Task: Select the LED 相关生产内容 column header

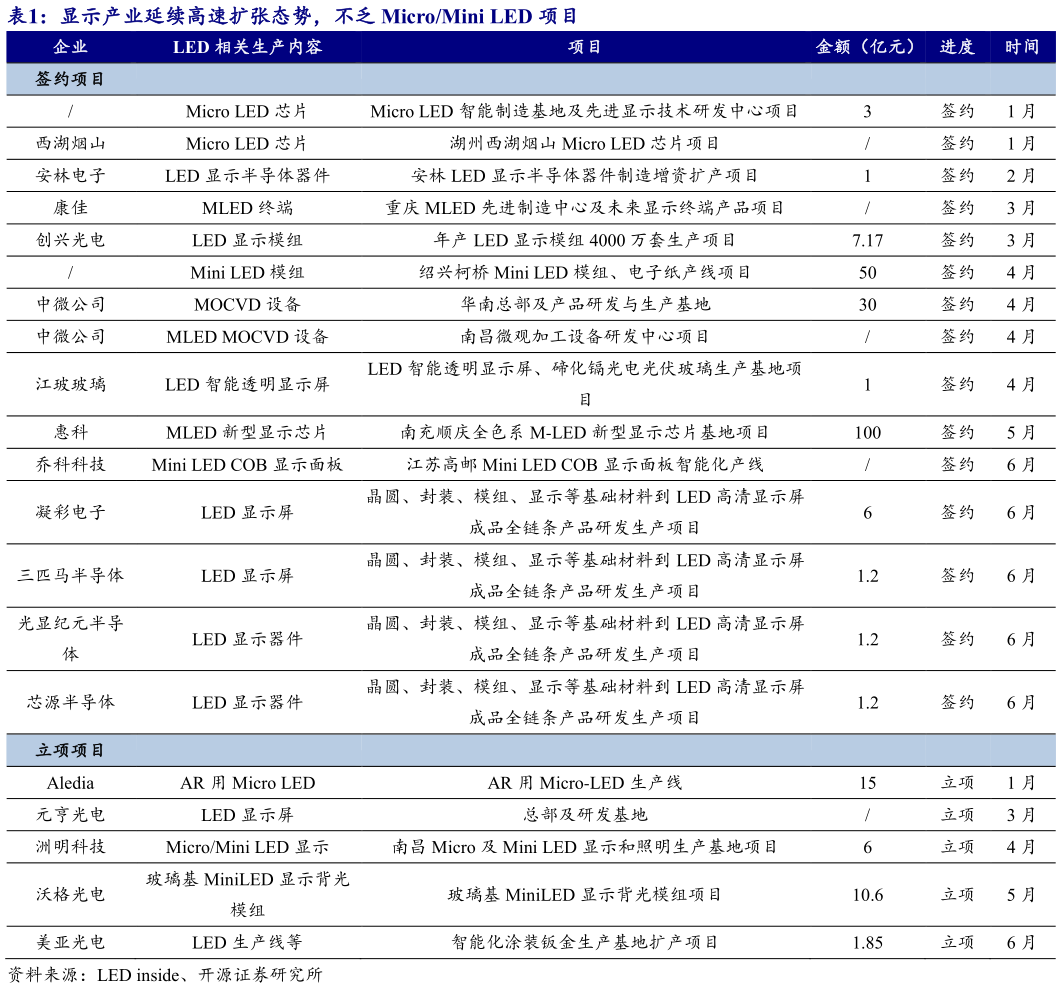Action: pyautogui.click(x=248, y=47)
